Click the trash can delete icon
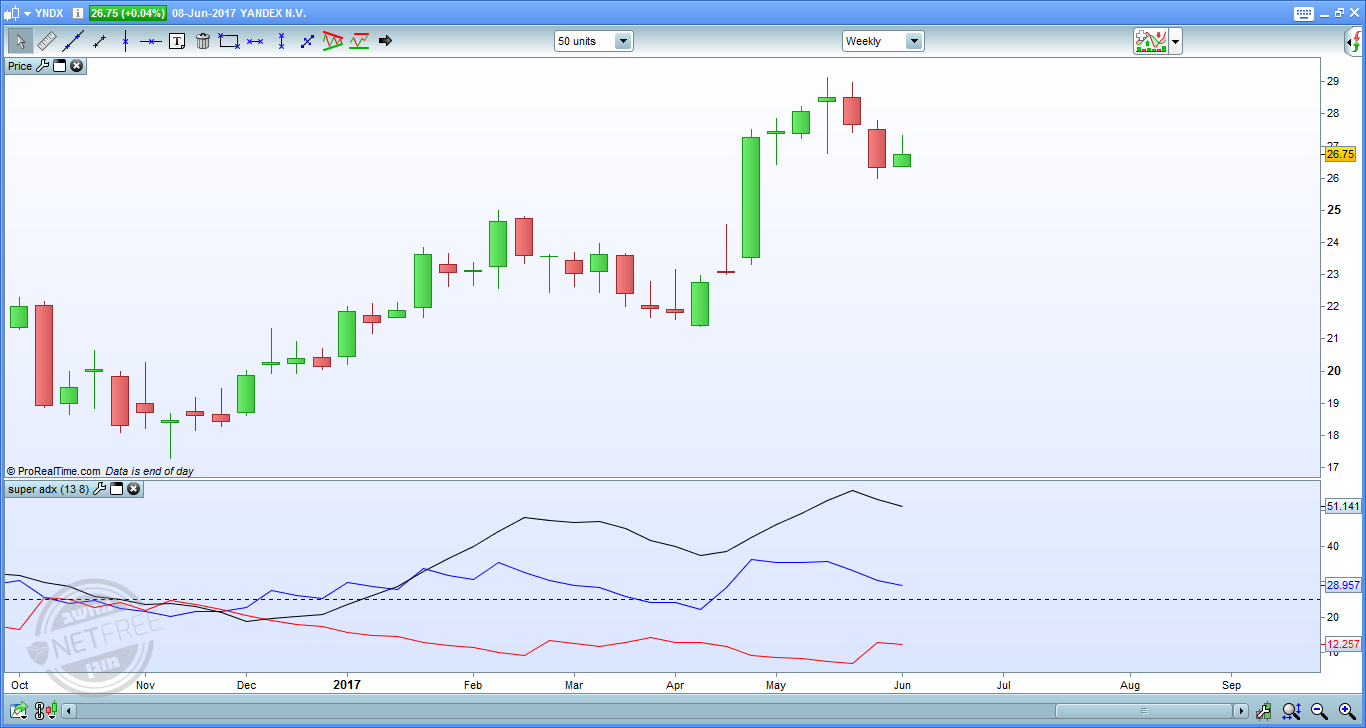The image size is (1366, 728). [203, 41]
